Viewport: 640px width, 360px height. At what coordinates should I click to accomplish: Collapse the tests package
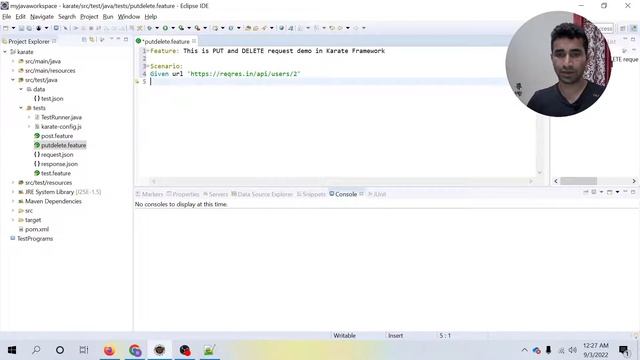pos(21,108)
